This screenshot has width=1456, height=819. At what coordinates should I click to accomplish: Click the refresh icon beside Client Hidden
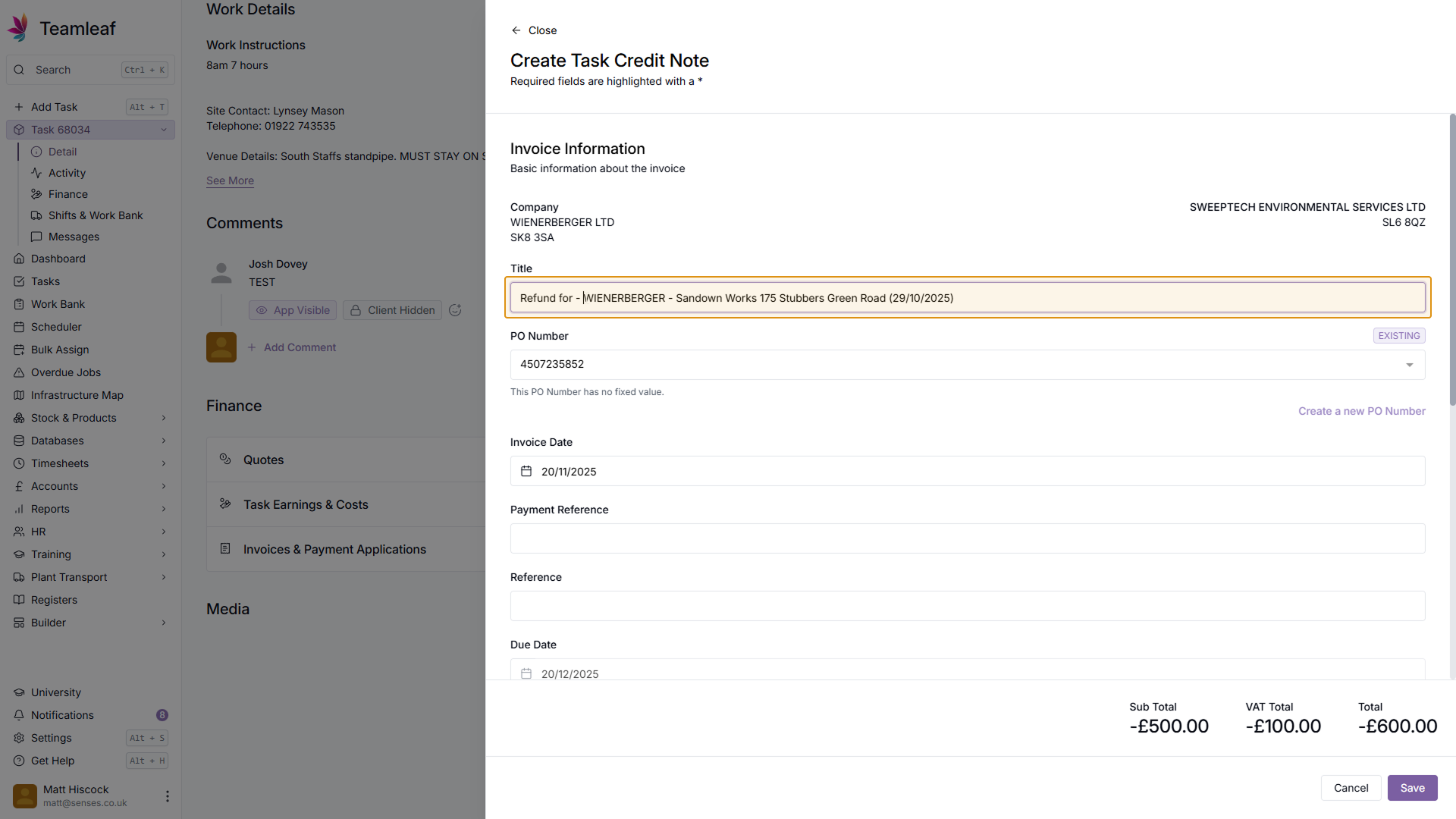(455, 310)
